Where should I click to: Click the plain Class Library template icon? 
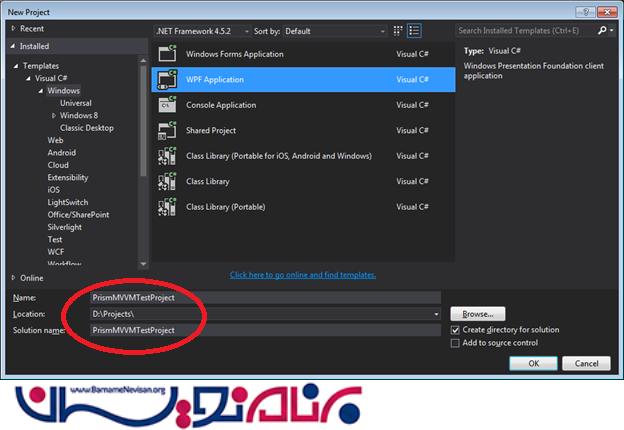point(167,181)
